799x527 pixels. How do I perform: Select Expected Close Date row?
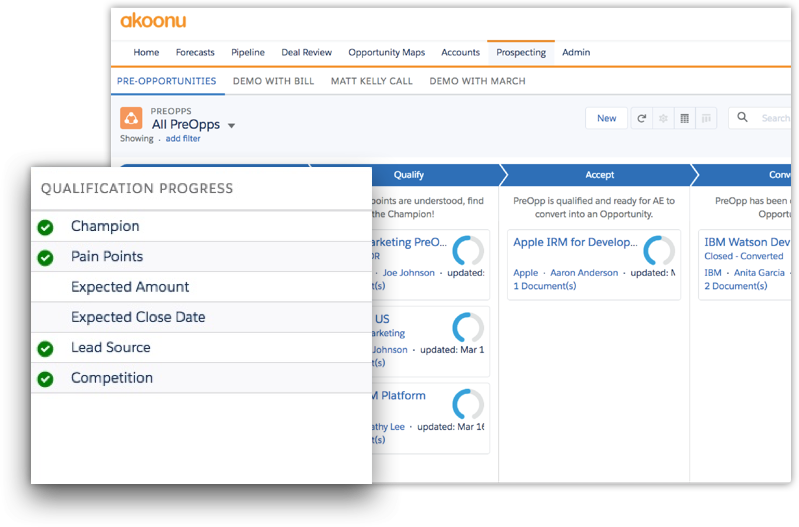(x=201, y=317)
